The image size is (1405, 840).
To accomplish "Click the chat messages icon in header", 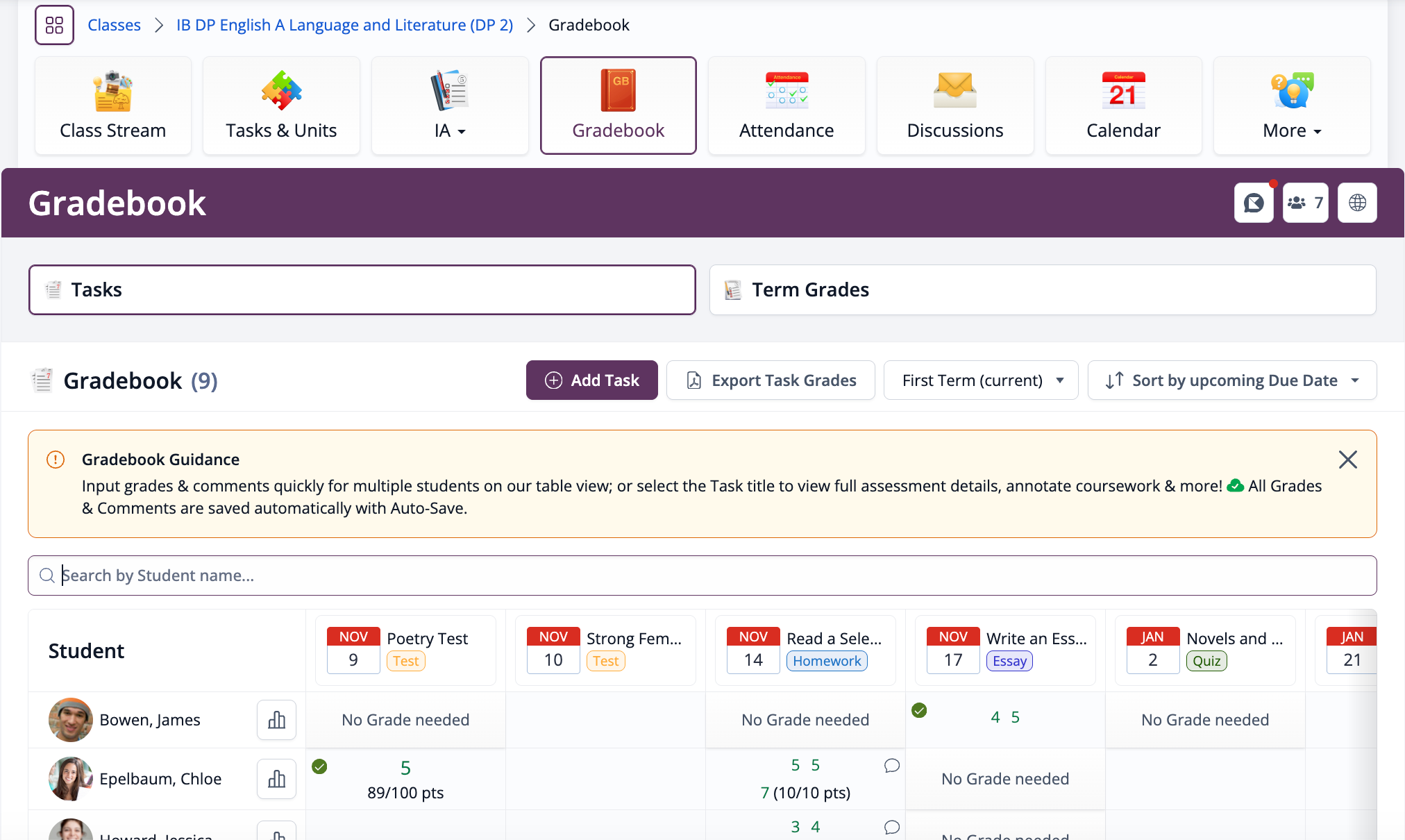I will coord(1254,203).
